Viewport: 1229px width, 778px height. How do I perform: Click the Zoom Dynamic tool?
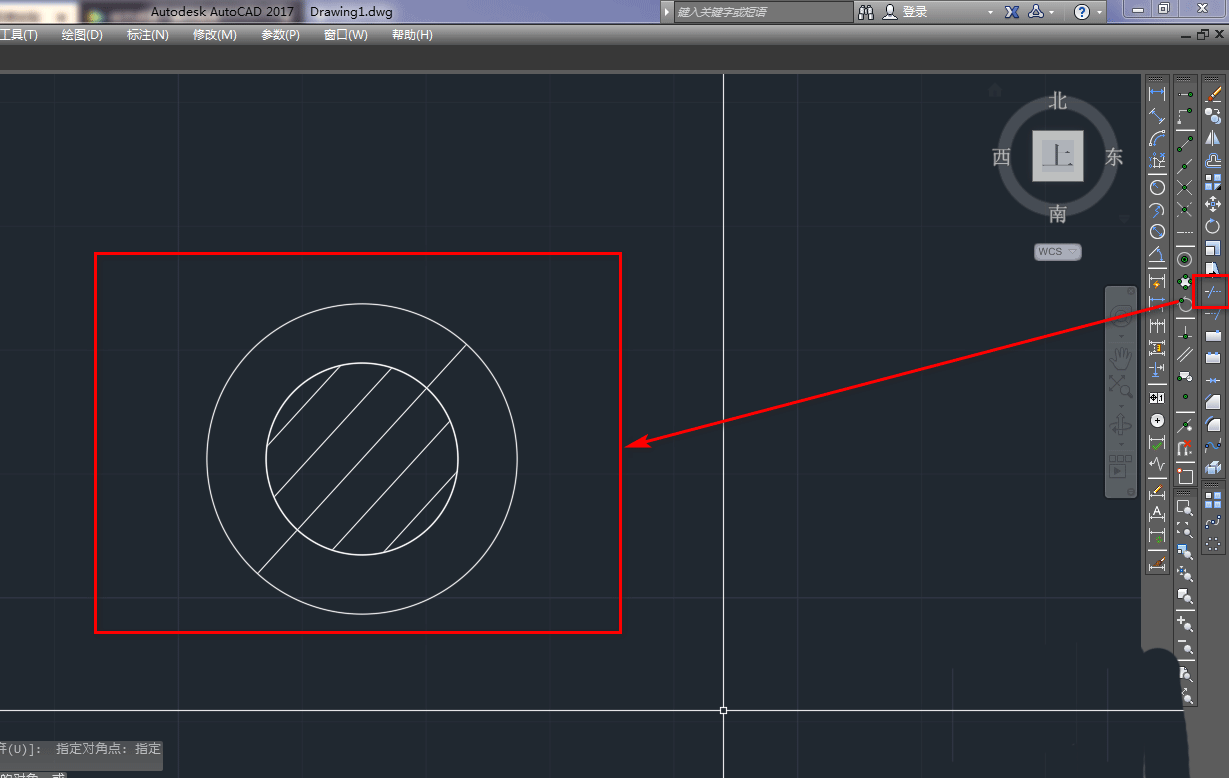1185,528
